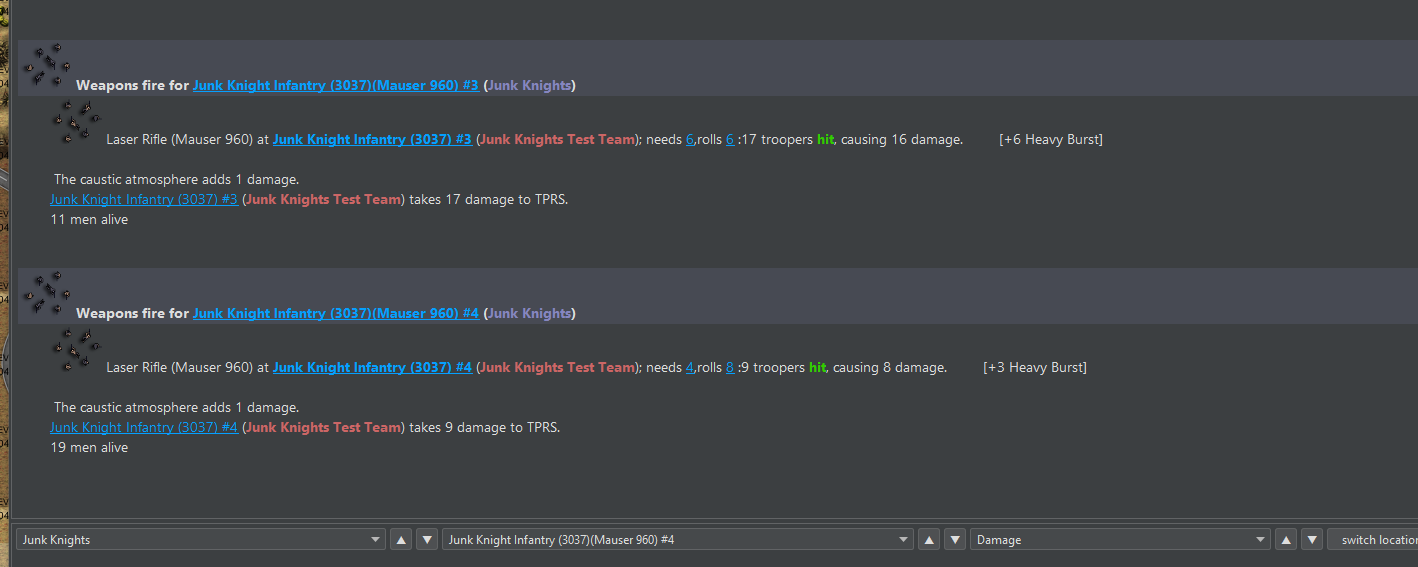Image resolution: width=1418 pixels, height=567 pixels.
Task: Click caustic atmosphere line above 17 damage
Action: 176,180
